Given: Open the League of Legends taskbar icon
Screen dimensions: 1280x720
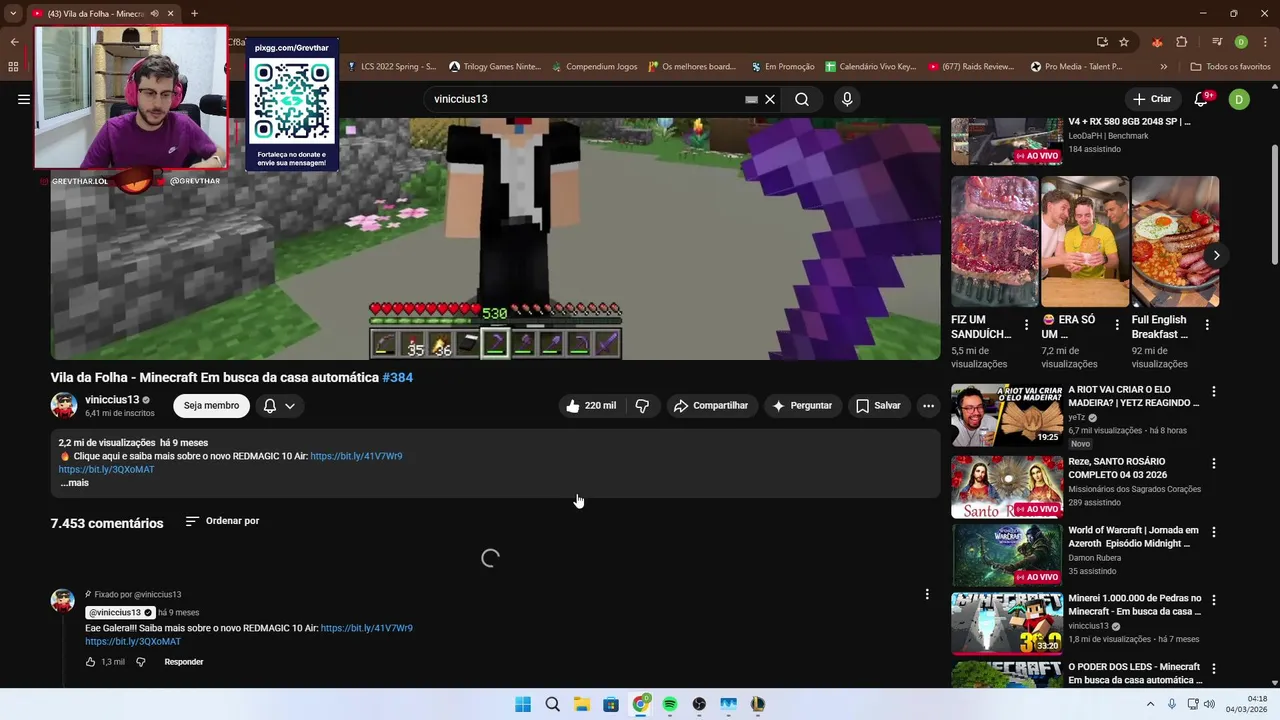Looking at the screenshot, I should (x=758, y=704).
